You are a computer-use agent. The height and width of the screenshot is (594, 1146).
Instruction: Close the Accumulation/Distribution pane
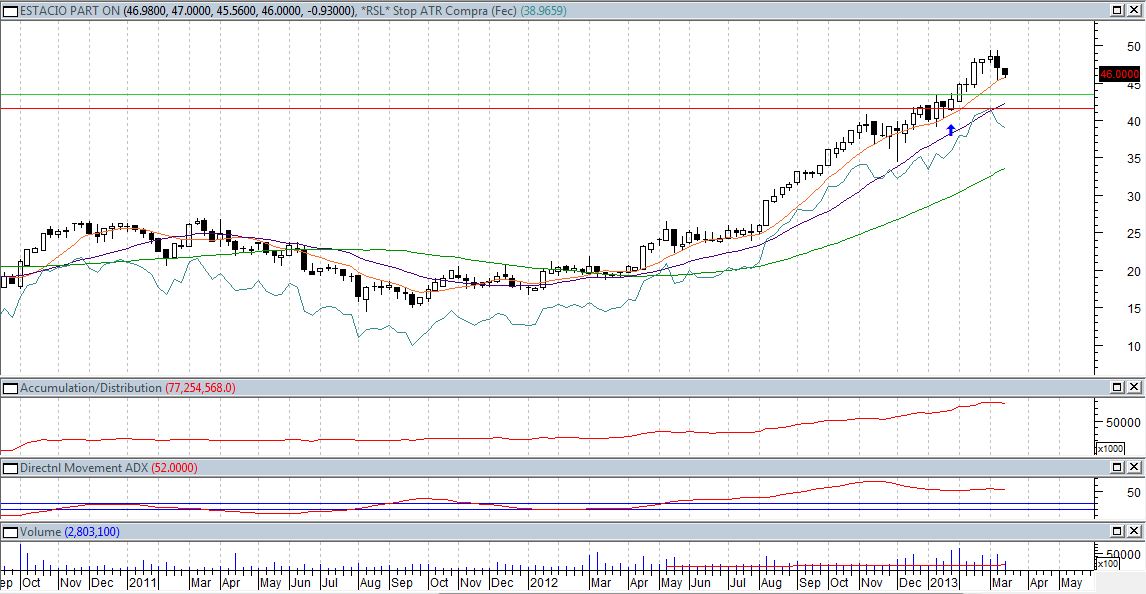(1136, 387)
